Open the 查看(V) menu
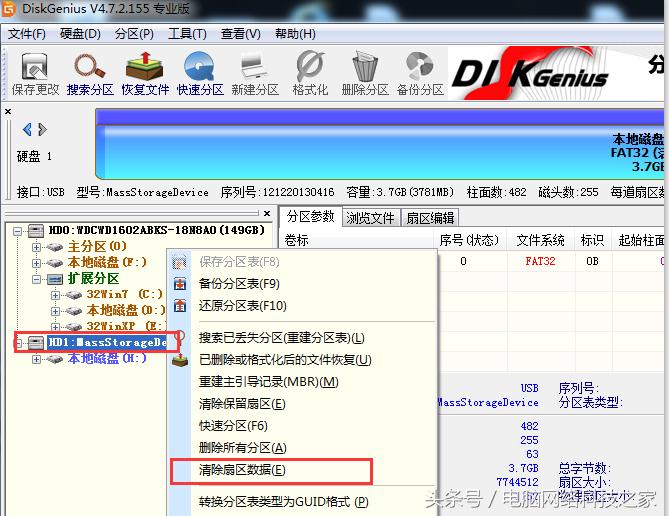 (x=241, y=34)
